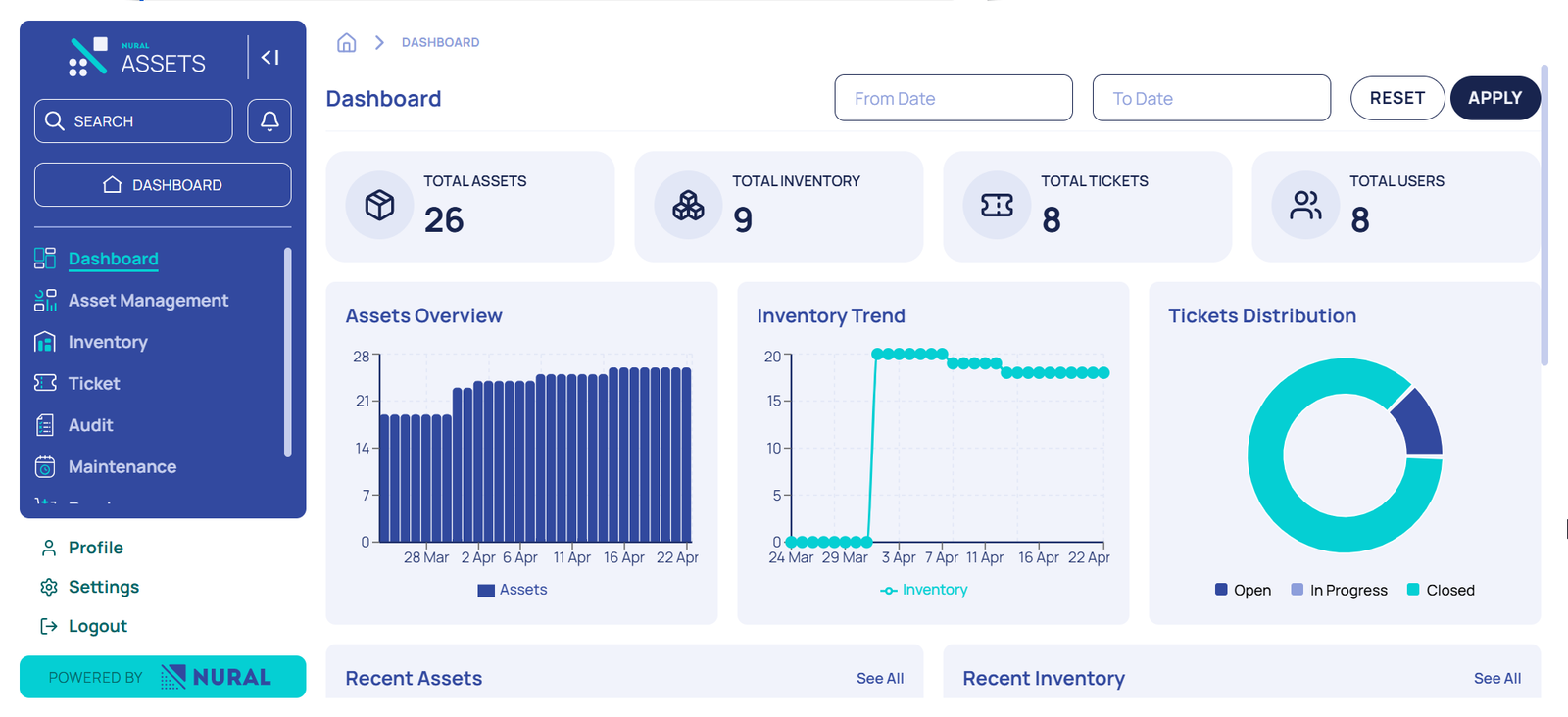Click the home icon in Dashboard button
The width and height of the screenshot is (1568, 717).
click(x=113, y=184)
